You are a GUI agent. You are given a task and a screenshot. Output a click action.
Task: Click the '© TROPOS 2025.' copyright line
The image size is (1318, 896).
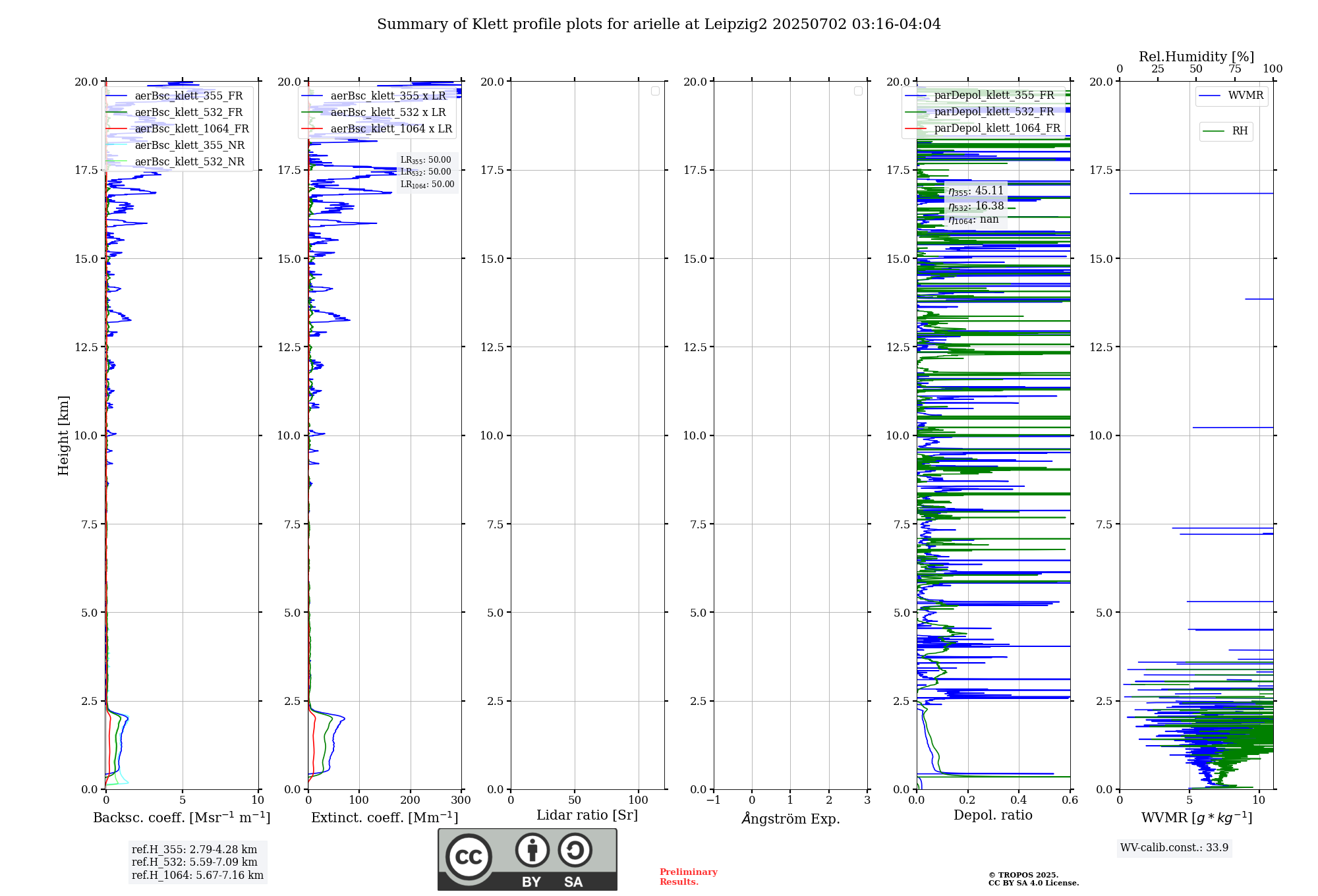pyautogui.click(x=1023, y=875)
